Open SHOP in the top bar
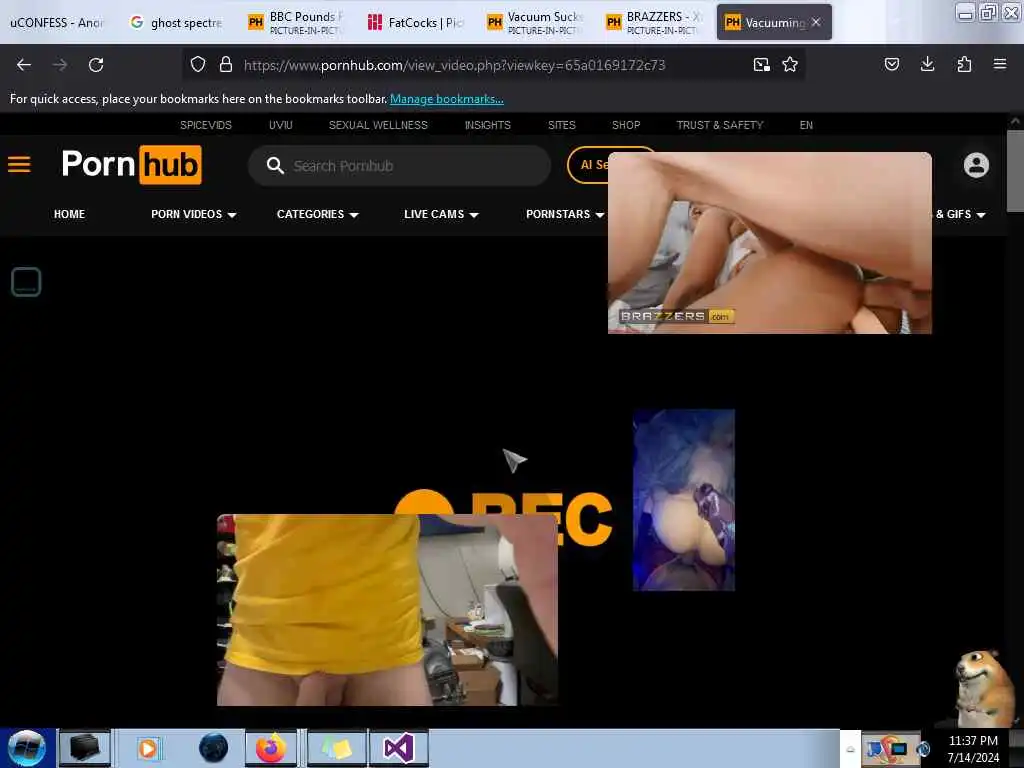Screen dimensions: 1024x768 pyautogui.click(x=626, y=125)
